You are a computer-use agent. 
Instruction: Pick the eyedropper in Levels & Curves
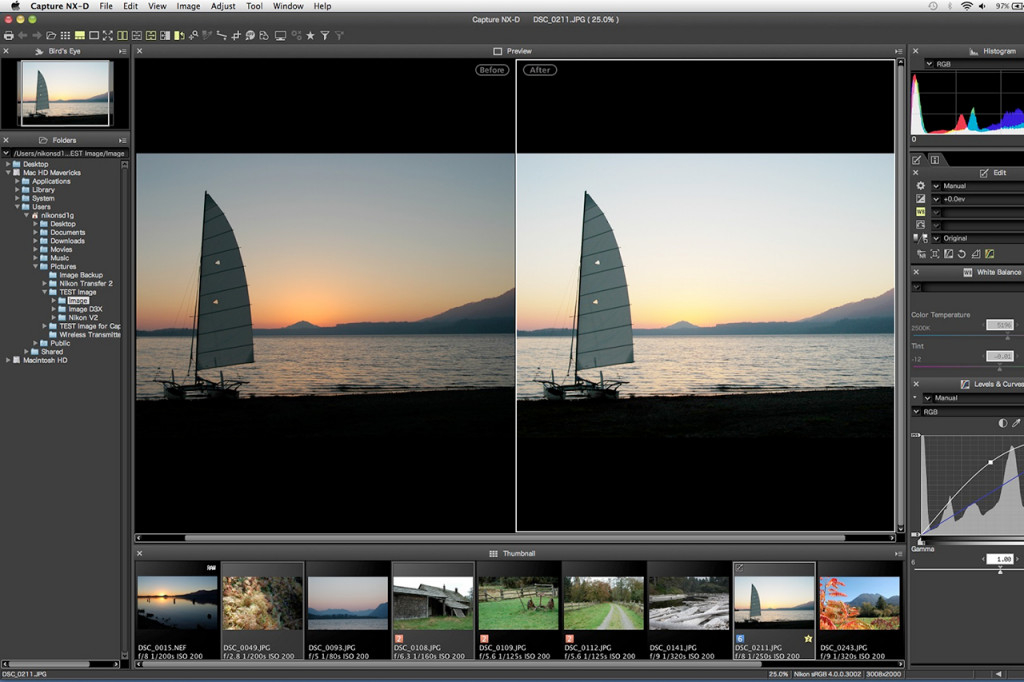(x=1016, y=424)
